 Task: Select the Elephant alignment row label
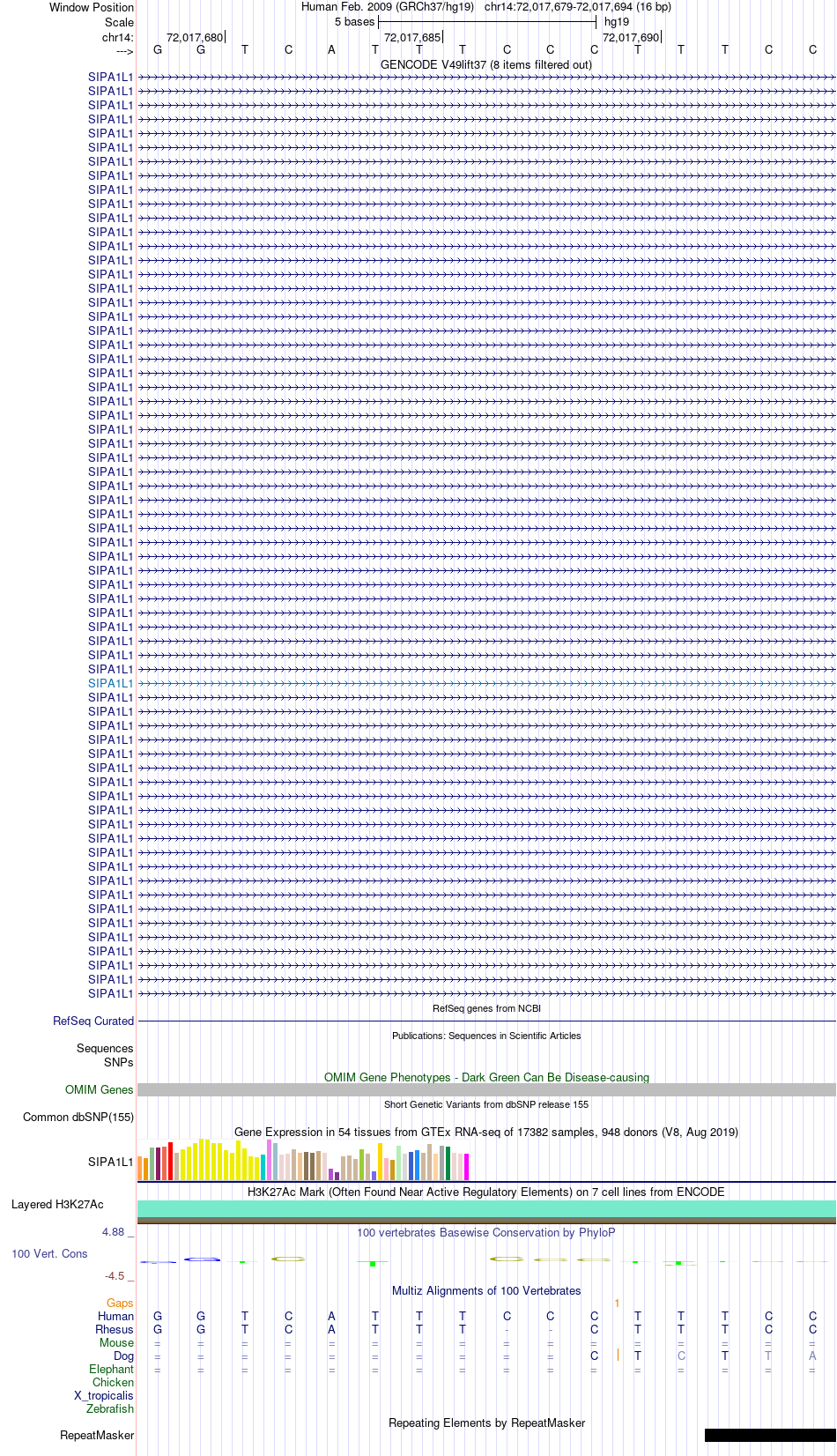click(111, 1369)
